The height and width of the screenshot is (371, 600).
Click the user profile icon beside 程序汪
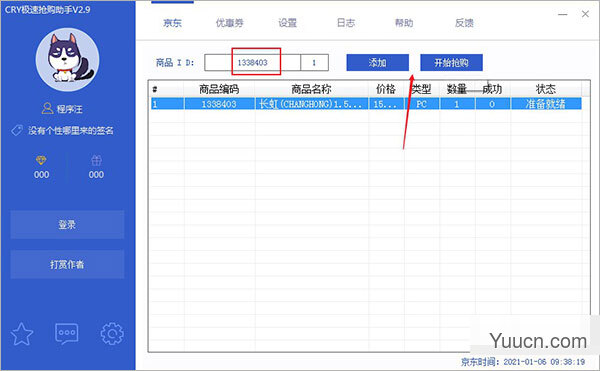pos(47,109)
